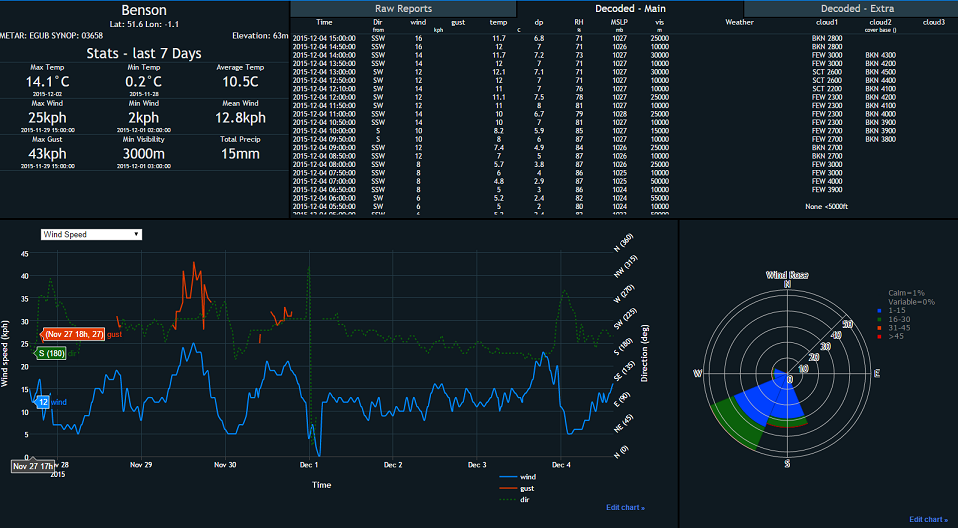Click Edit chart link below wind rose
Image resolution: width=958 pixels, height=528 pixels.
[928, 519]
